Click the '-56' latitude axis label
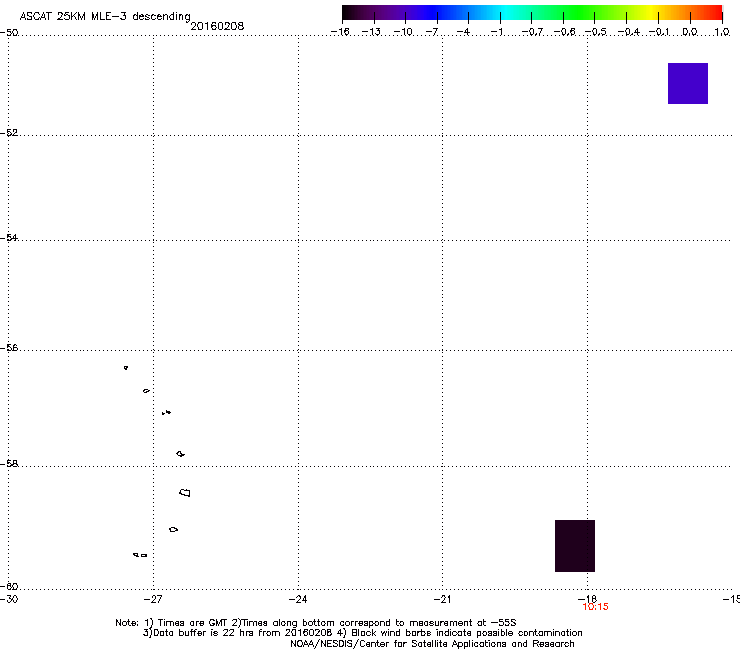Viewport: 740px width, 650px height. (9, 348)
